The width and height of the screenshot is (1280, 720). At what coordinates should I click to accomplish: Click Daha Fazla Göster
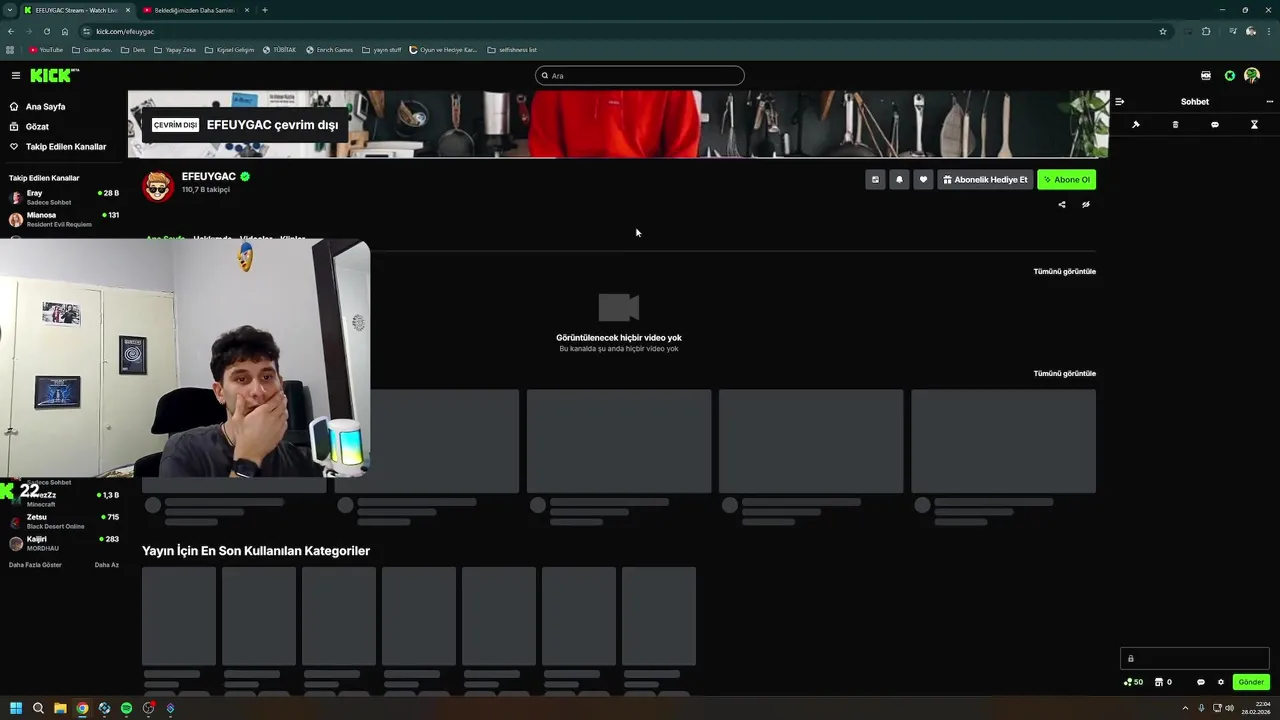point(35,565)
